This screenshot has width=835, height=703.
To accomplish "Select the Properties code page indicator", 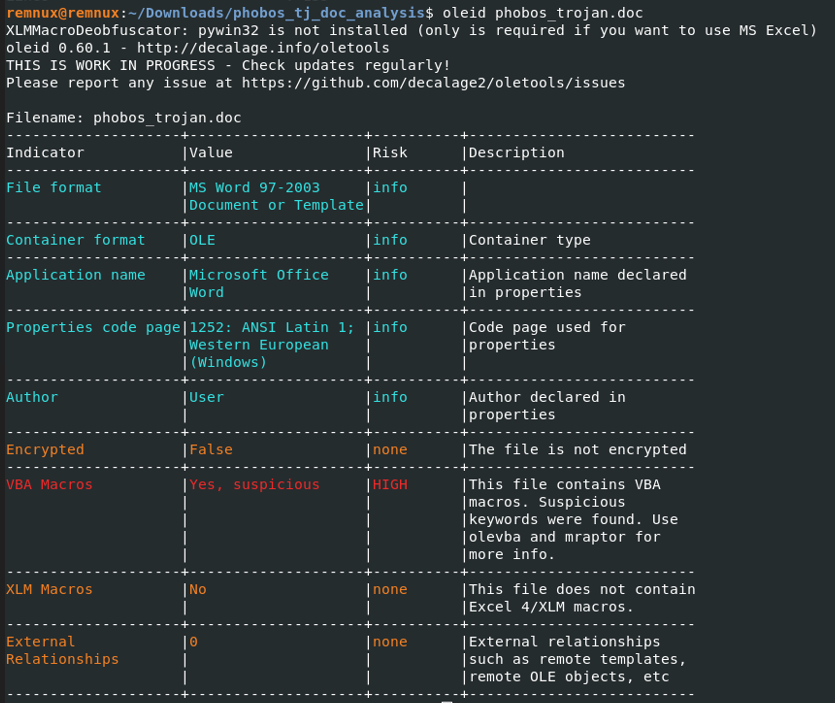I will pyautogui.click(x=93, y=327).
